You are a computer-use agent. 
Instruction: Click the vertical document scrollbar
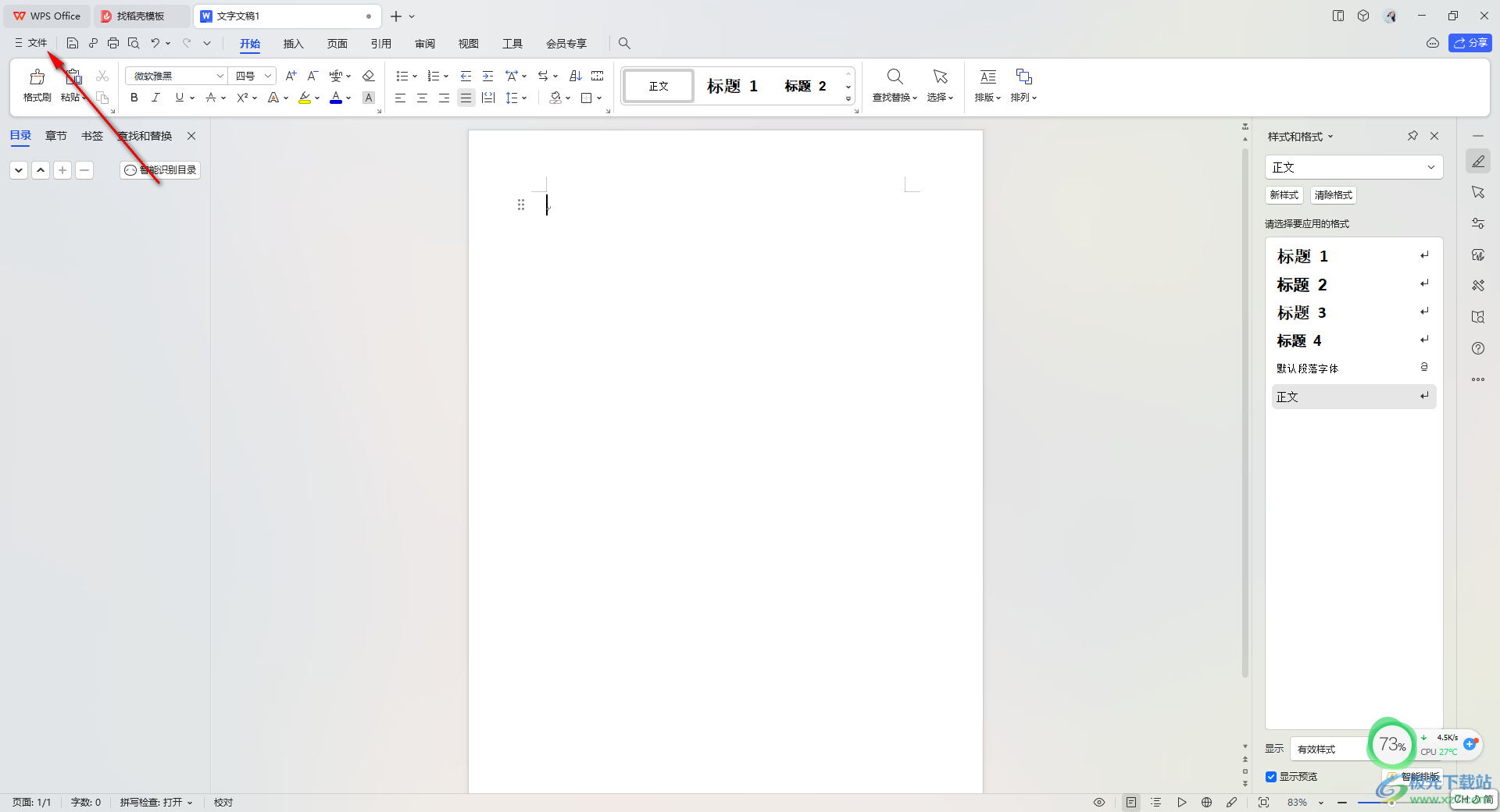[x=1245, y=412]
